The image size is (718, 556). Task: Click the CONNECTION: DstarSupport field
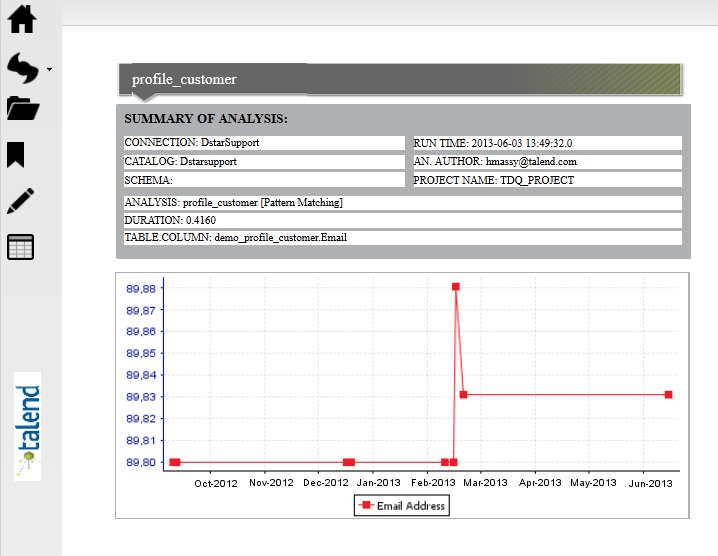tap(264, 143)
